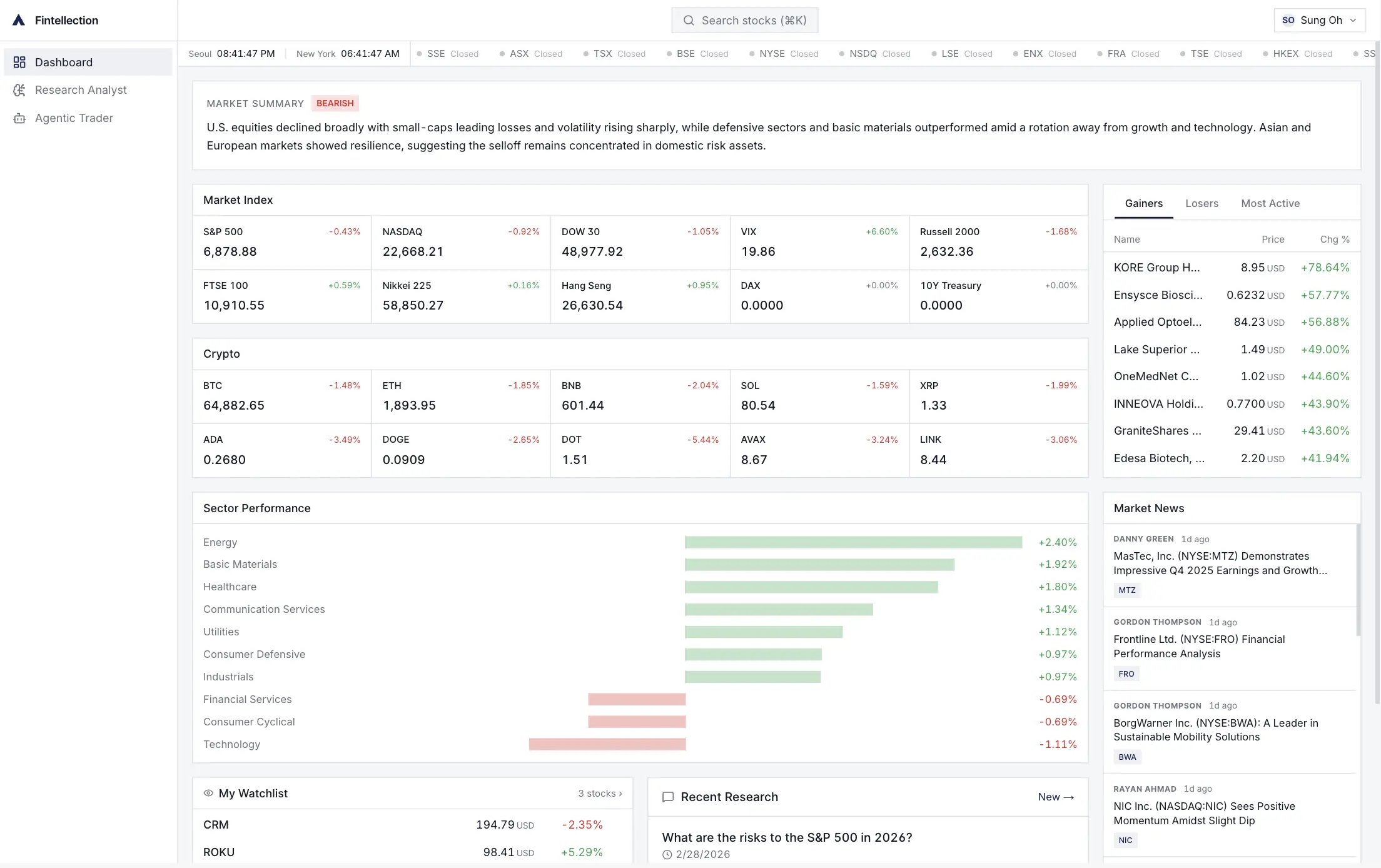The width and height of the screenshot is (1381, 868).
Task: Select the Gainers tab
Action: click(1143, 203)
